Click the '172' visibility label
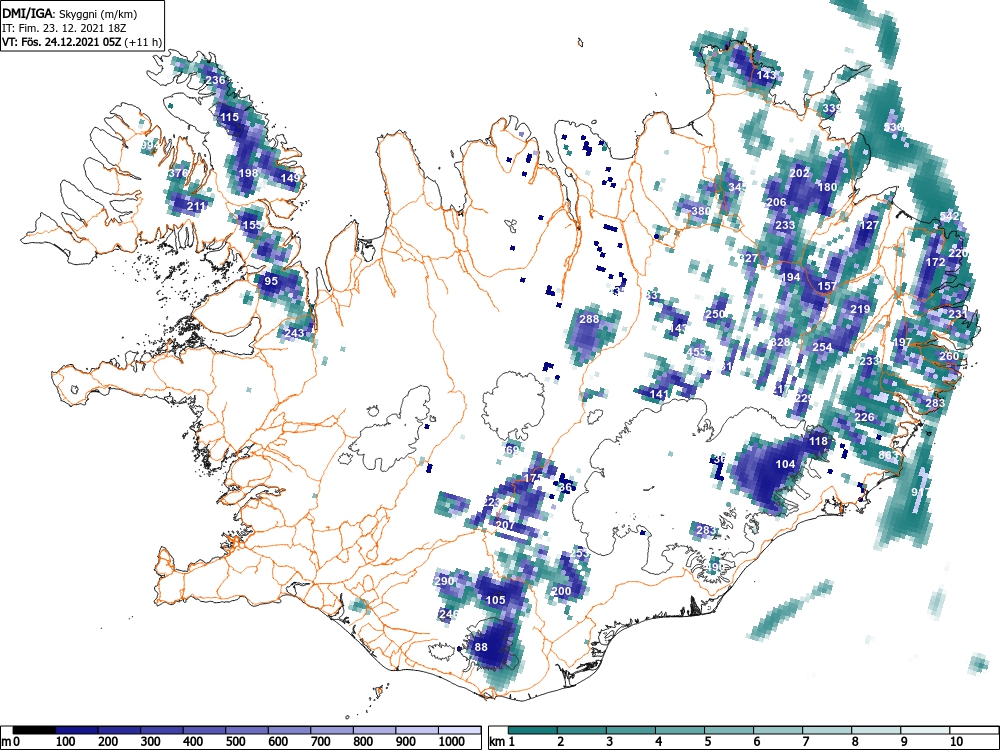 (935, 262)
